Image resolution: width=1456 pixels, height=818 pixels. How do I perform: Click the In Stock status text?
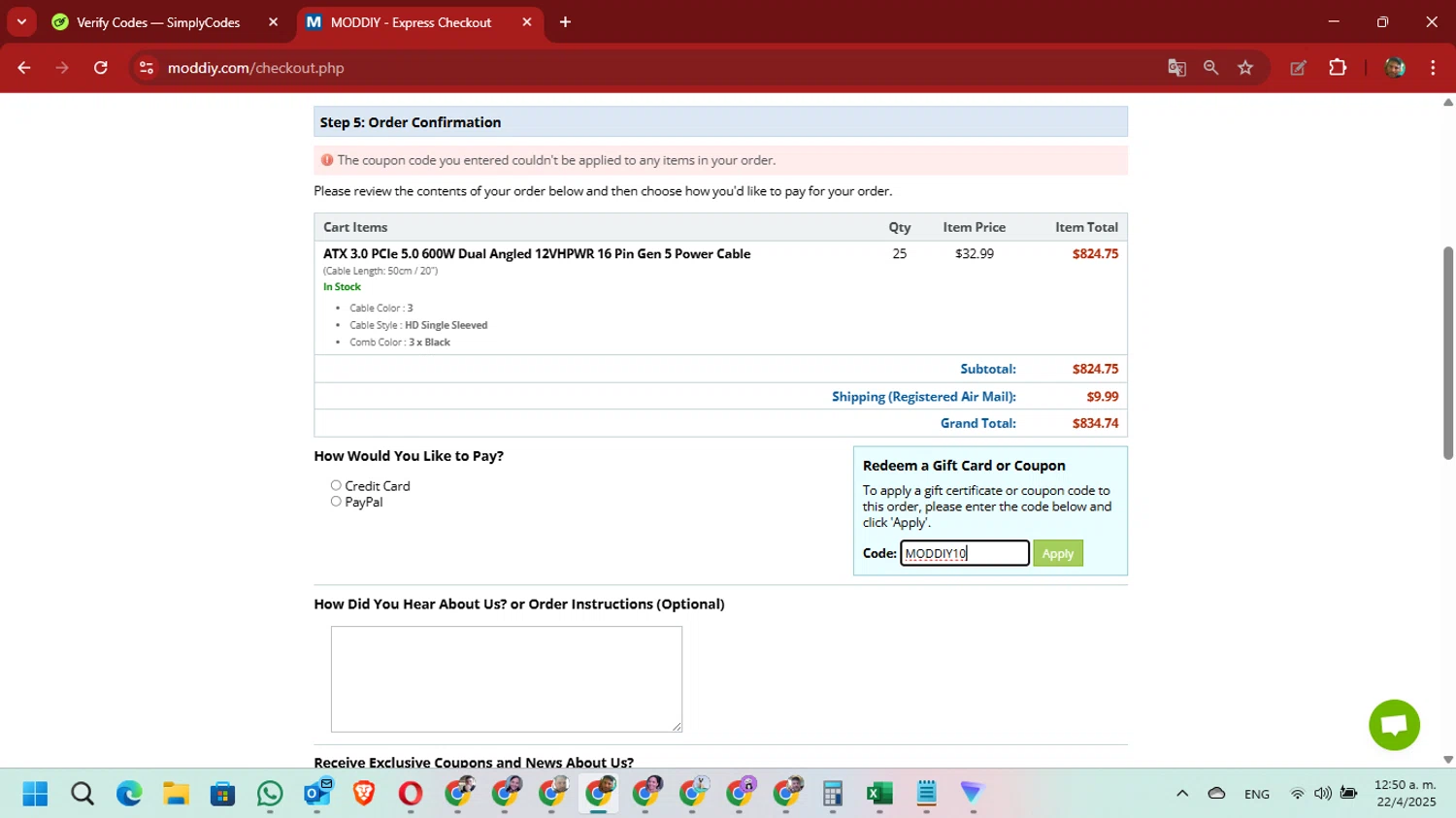click(342, 287)
